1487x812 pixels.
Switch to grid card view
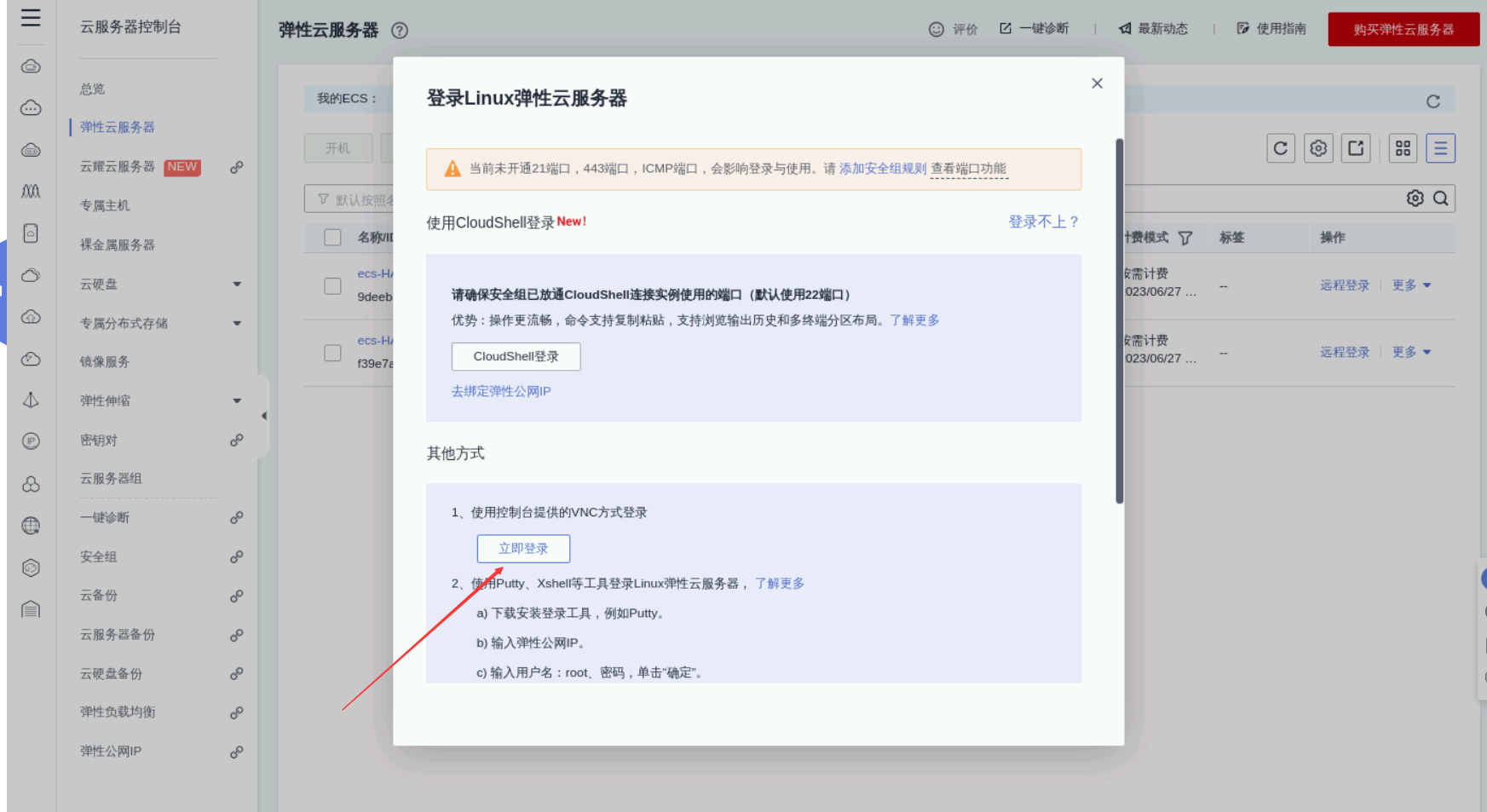[x=1403, y=148]
